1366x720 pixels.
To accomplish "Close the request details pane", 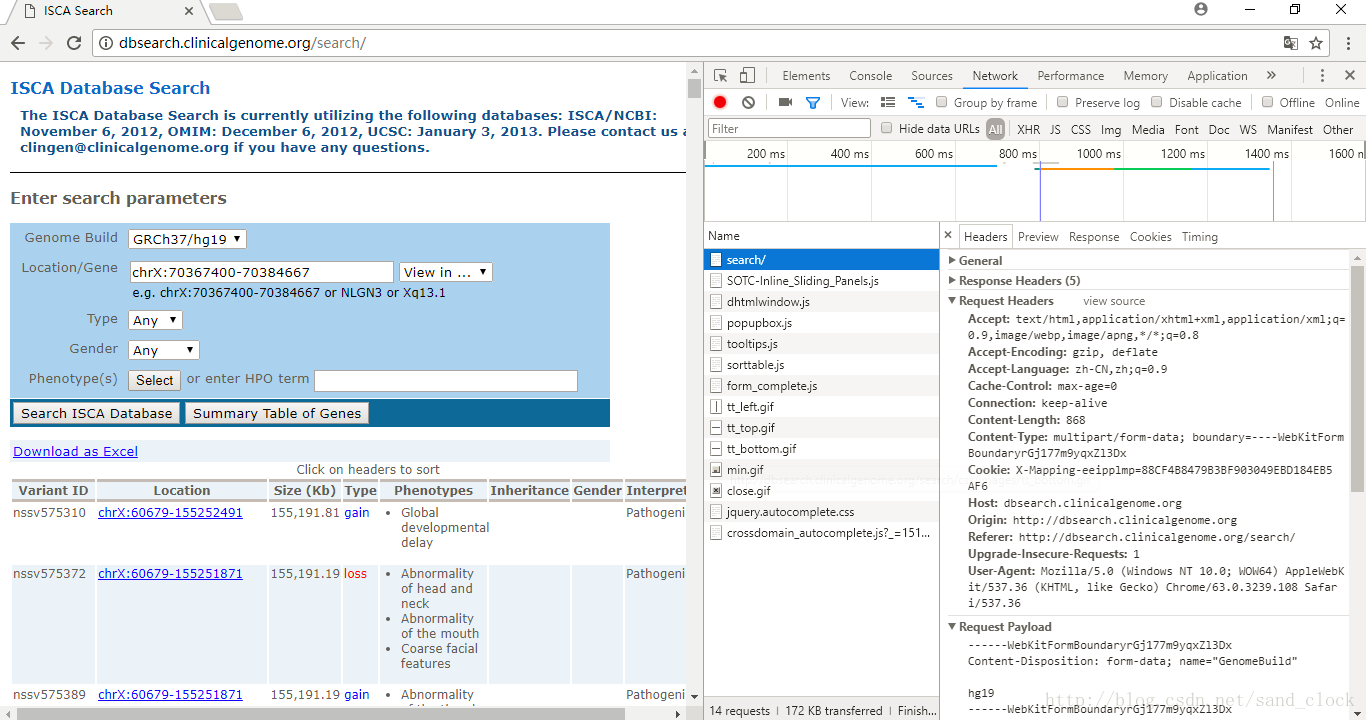I will tap(949, 236).
